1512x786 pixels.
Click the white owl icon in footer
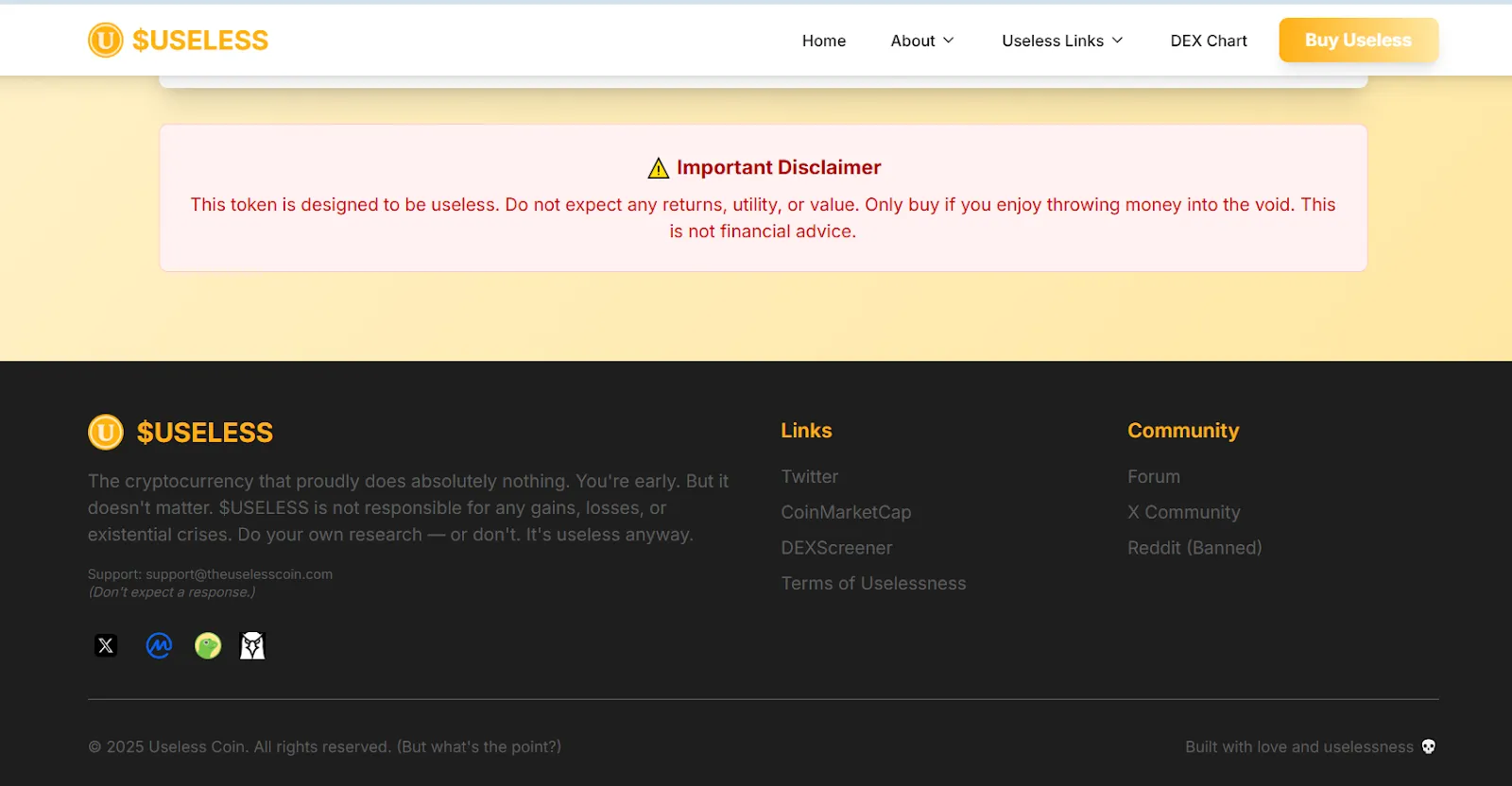coord(252,645)
